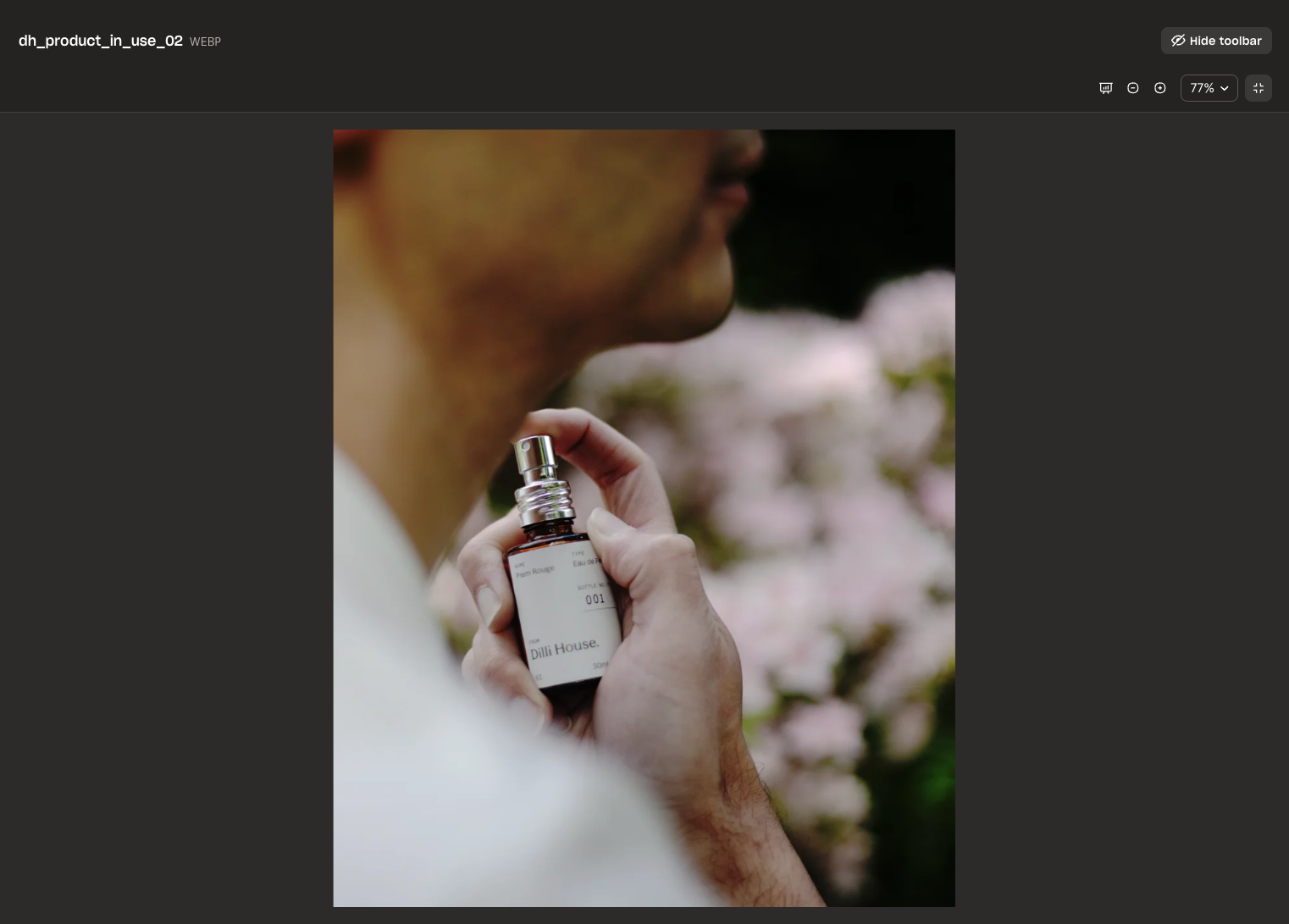
Task: Activate the crossed-eye icon on Hide toolbar
Action: [1176, 41]
